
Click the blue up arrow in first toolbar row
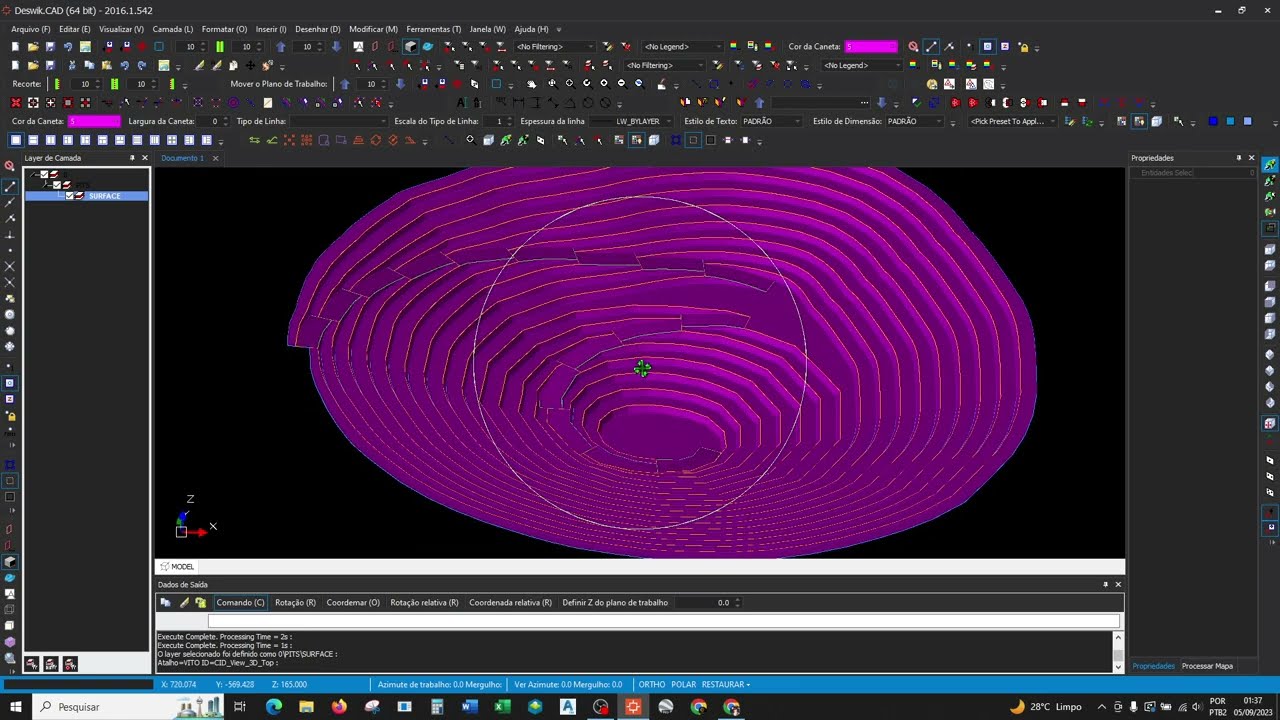tap(281, 47)
